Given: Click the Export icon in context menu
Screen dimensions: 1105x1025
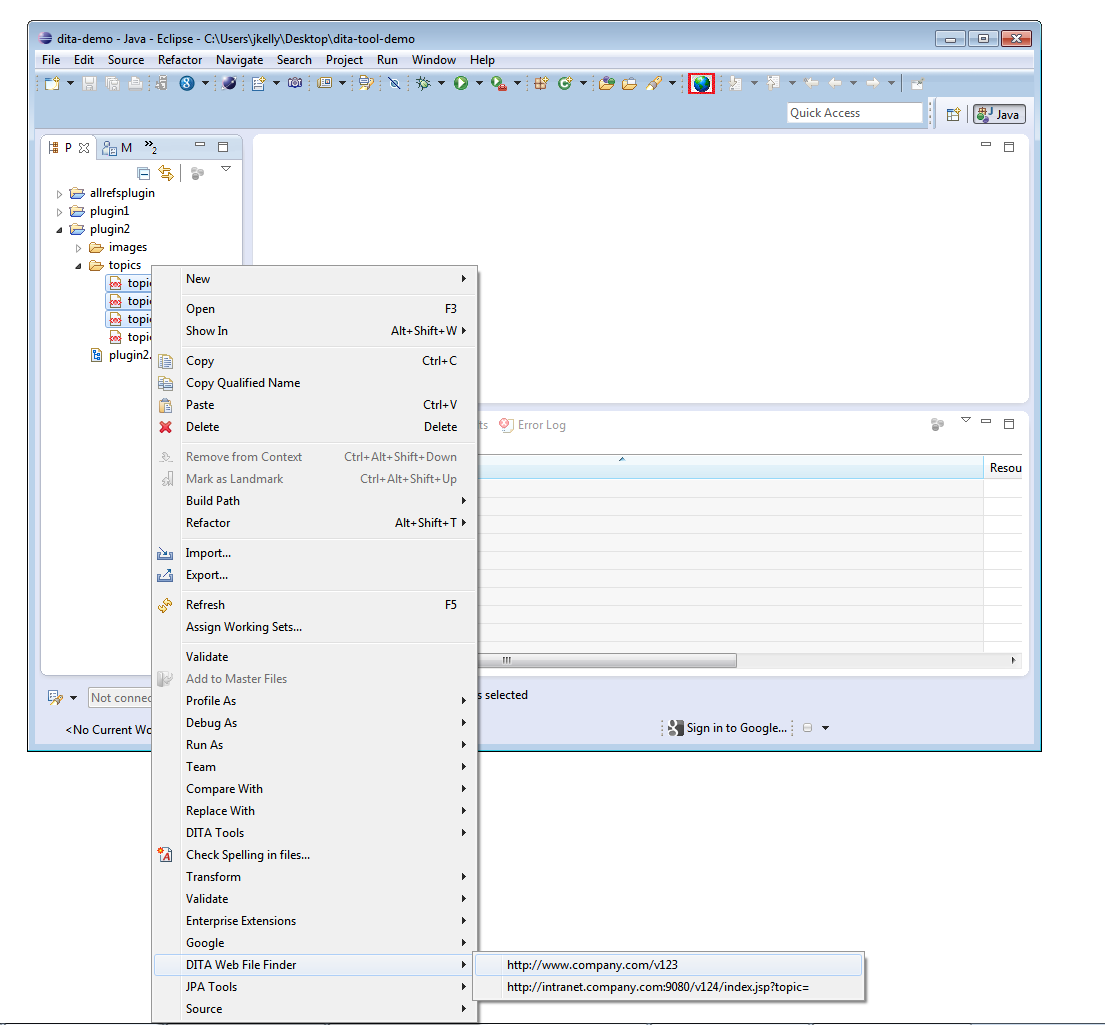Looking at the screenshot, I should (x=166, y=575).
